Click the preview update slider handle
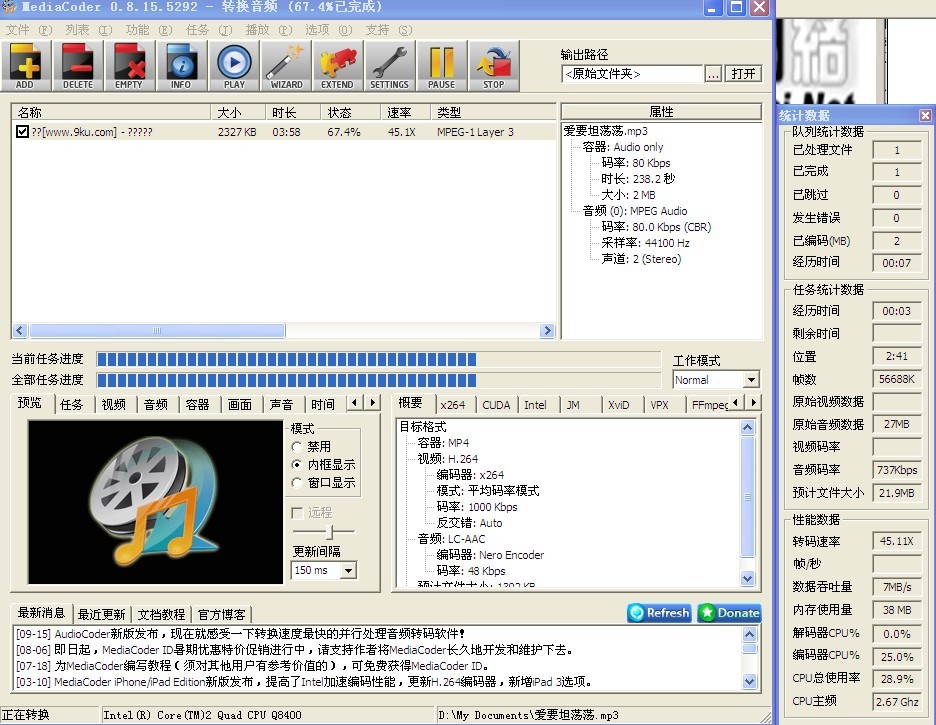 point(331,531)
